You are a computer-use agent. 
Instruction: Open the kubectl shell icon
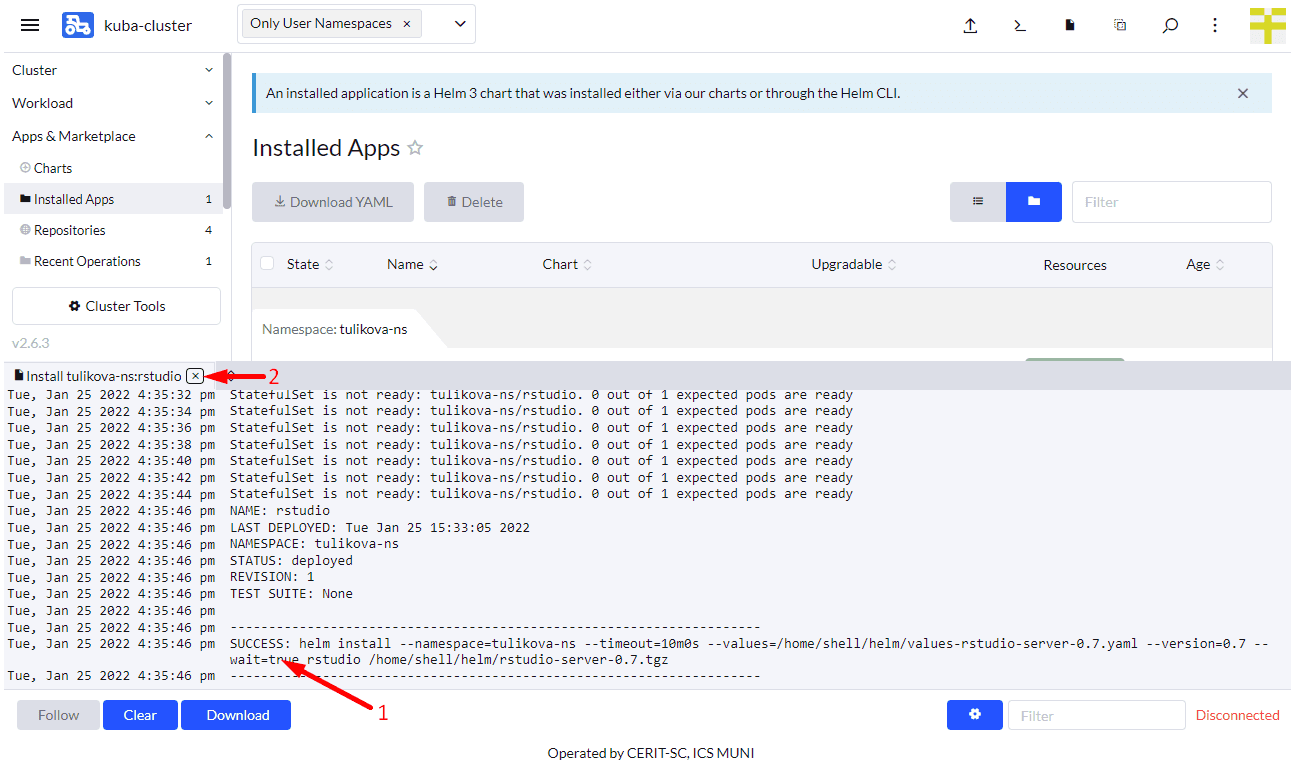point(1020,25)
